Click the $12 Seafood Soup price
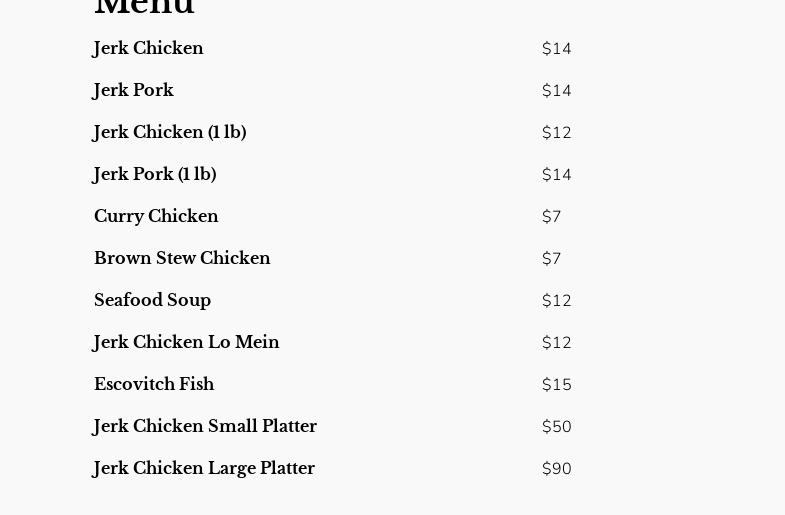Image resolution: width=785 pixels, height=515 pixels. (x=557, y=301)
